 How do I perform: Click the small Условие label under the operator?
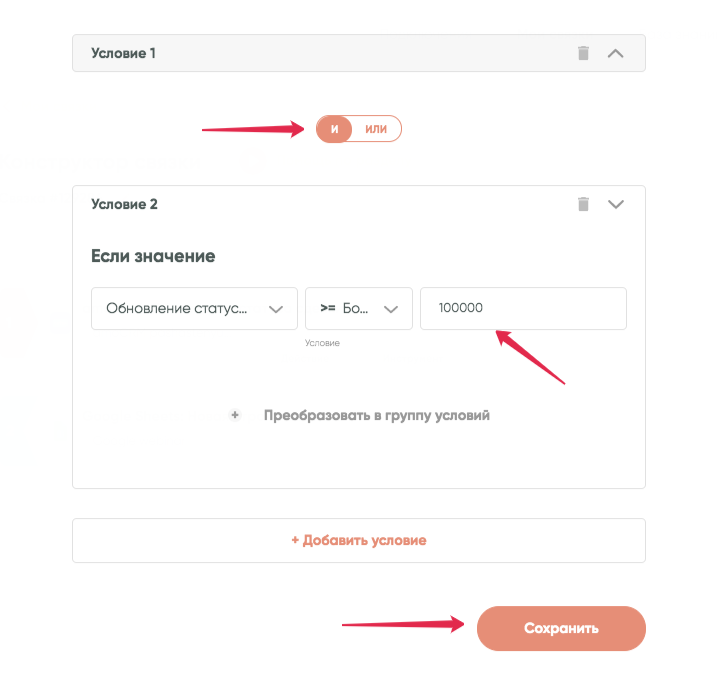click(x=322, y=343)
